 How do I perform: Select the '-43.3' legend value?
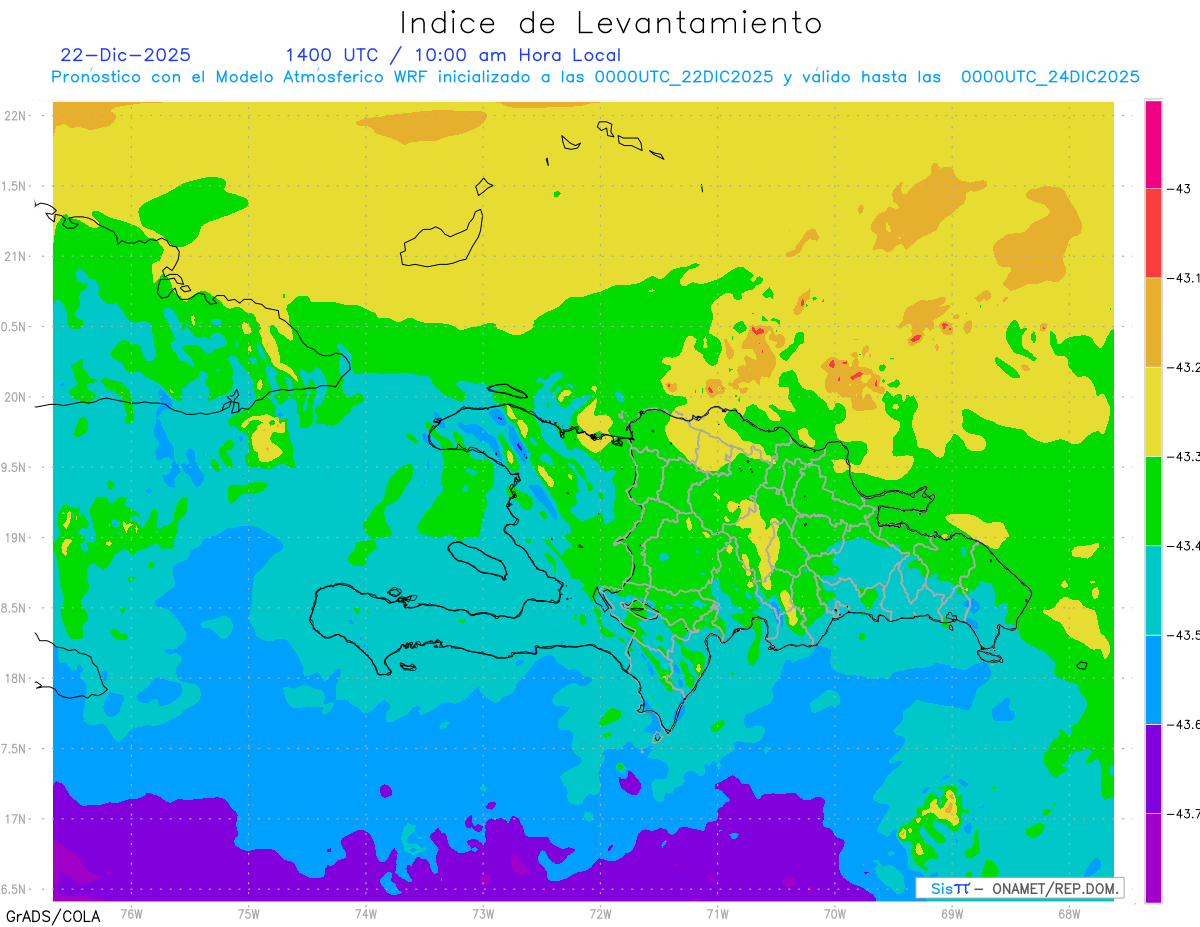click(1183, 456)
